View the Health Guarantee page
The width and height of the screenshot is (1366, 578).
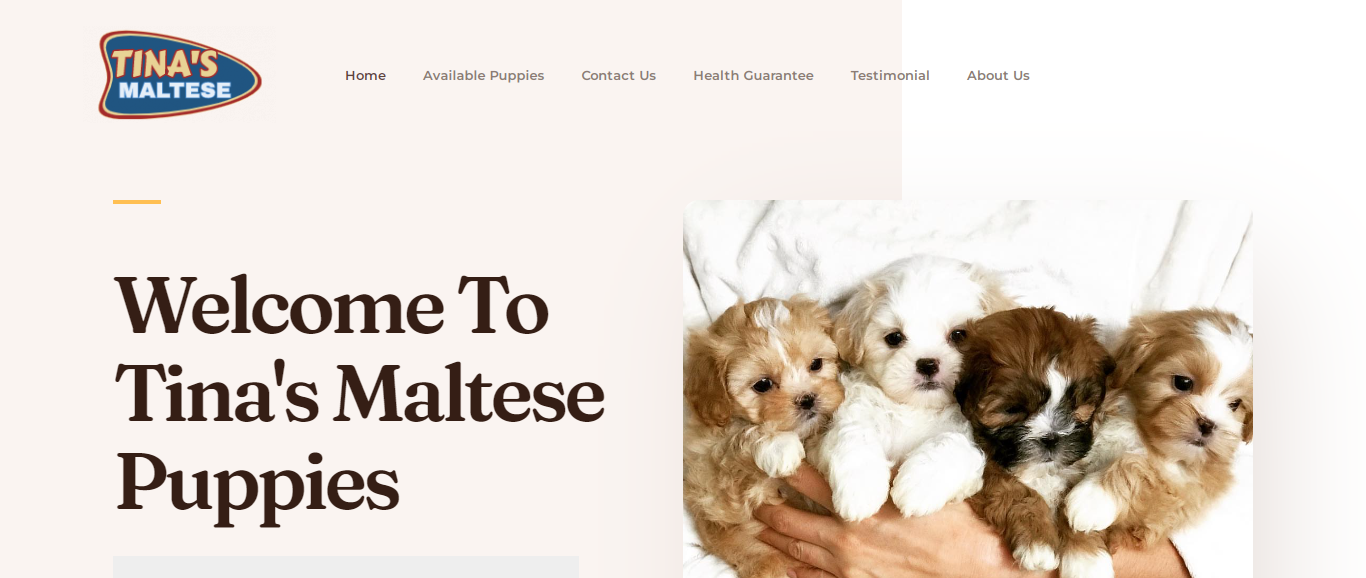tap(753, 76)
